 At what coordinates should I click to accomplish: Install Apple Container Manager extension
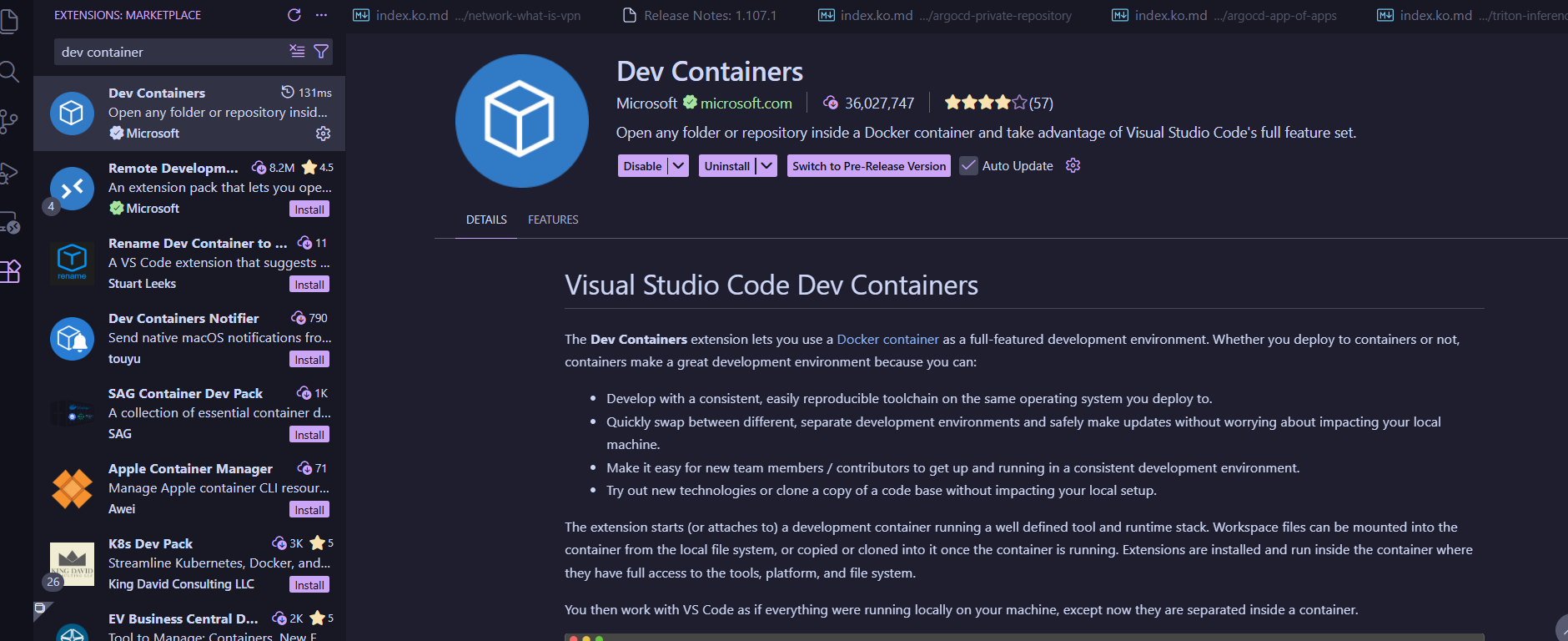(x=309, y=510)
